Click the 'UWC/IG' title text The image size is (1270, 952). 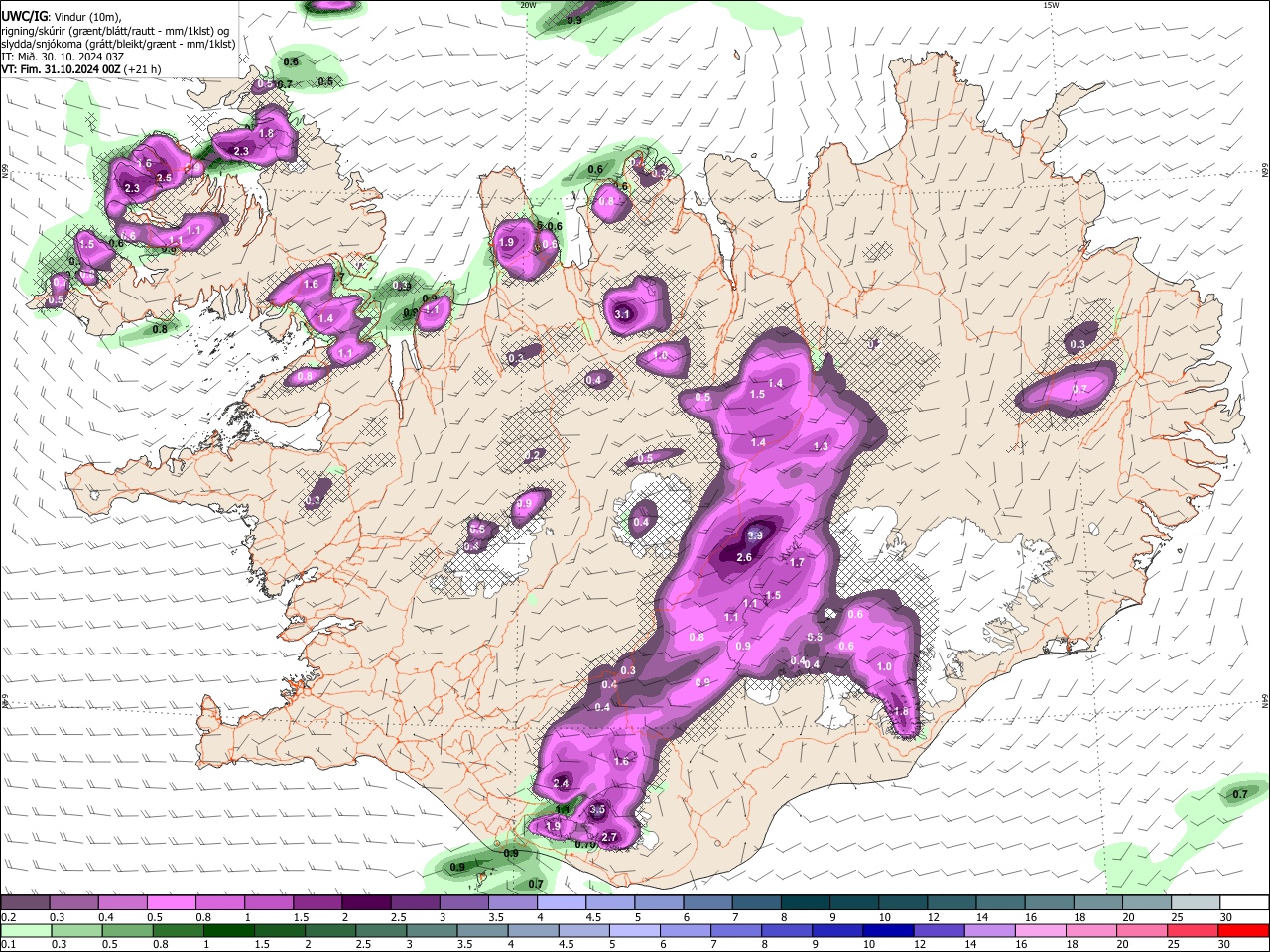click(x=24, y=16)
